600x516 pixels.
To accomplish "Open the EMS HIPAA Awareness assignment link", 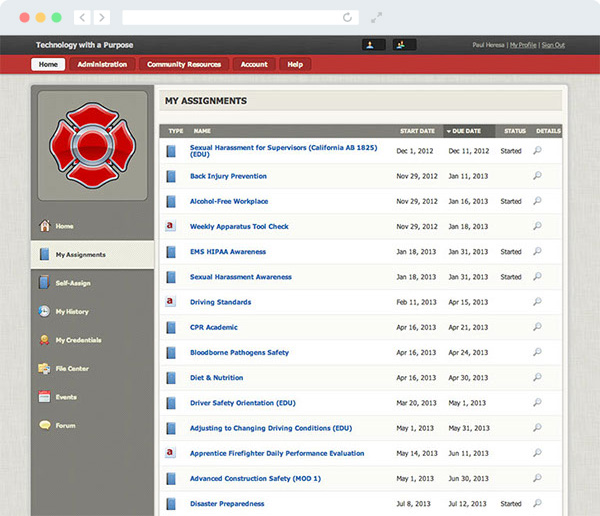I will 228,252.
